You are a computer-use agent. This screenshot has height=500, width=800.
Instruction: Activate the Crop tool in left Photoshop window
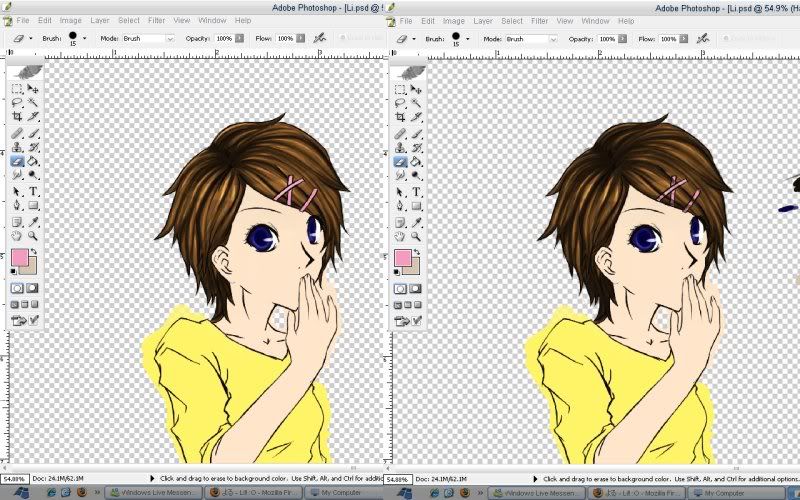coord(17,116)
